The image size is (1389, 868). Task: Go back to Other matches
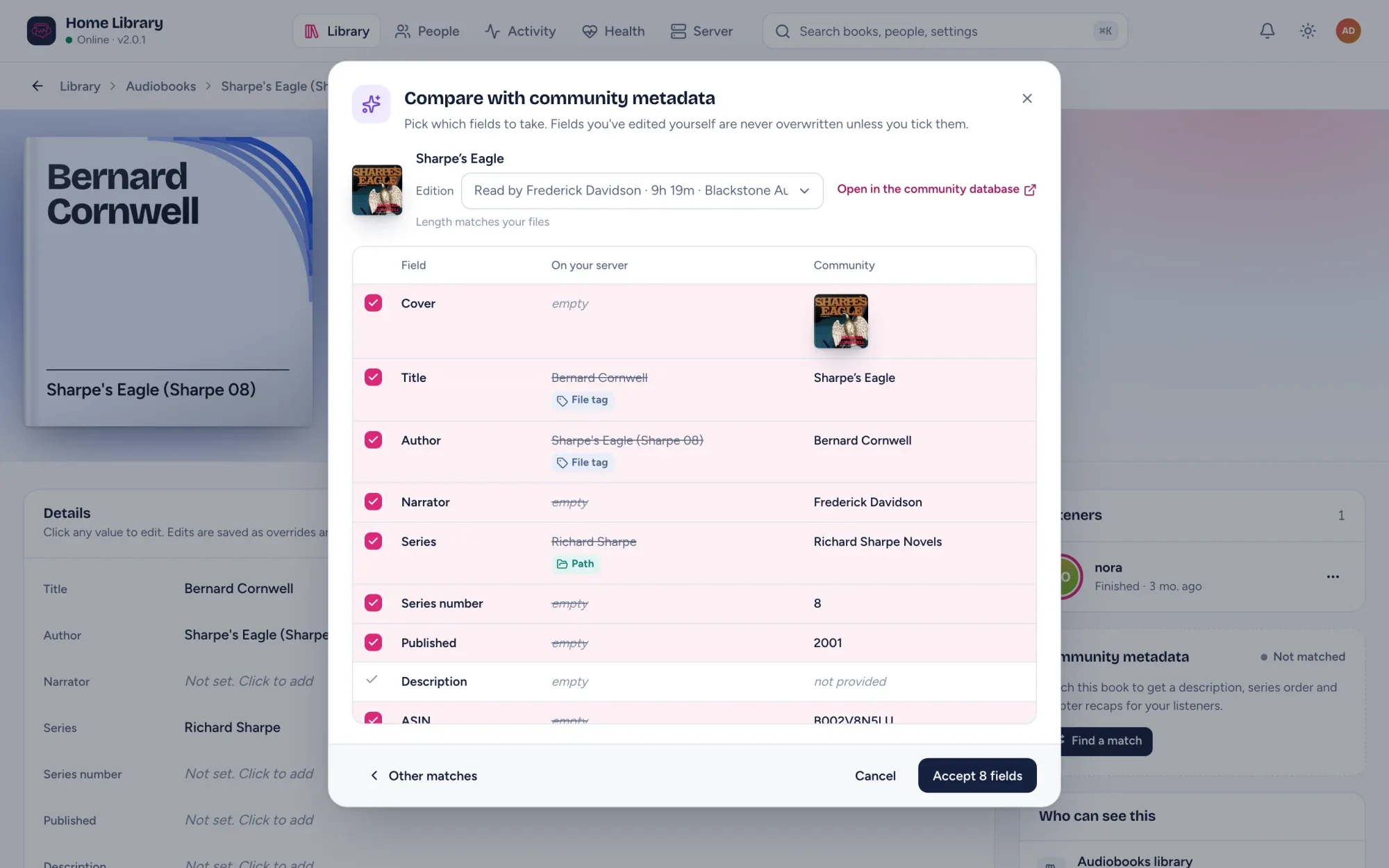pos(424,776)
